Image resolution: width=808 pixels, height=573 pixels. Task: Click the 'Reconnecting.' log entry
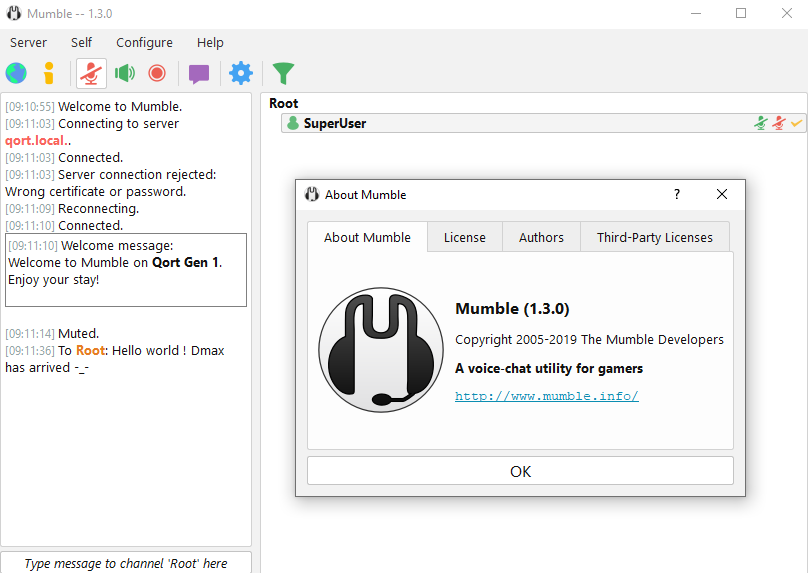pos(98,209)
